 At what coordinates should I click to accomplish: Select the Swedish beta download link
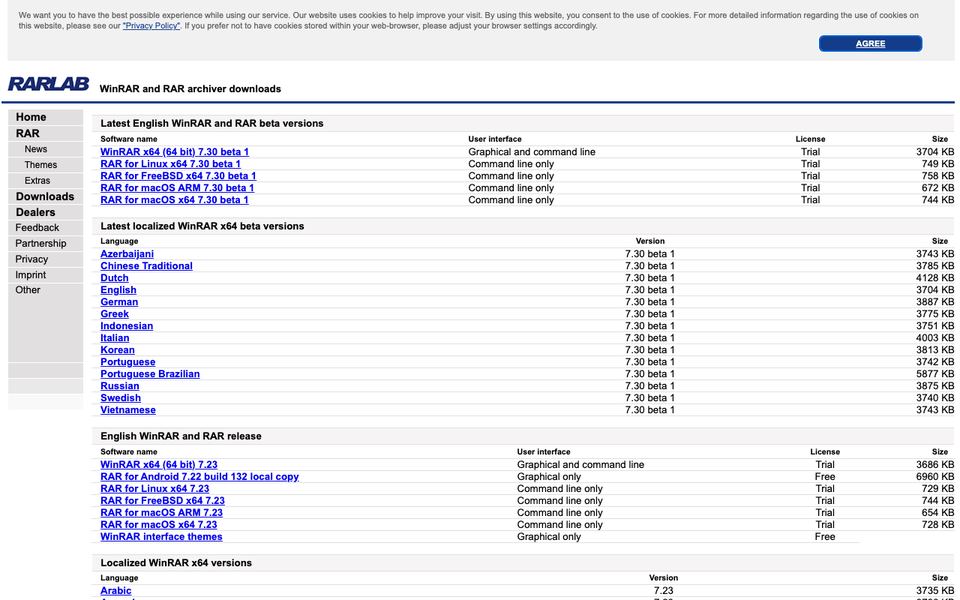[x=121, y=398]
